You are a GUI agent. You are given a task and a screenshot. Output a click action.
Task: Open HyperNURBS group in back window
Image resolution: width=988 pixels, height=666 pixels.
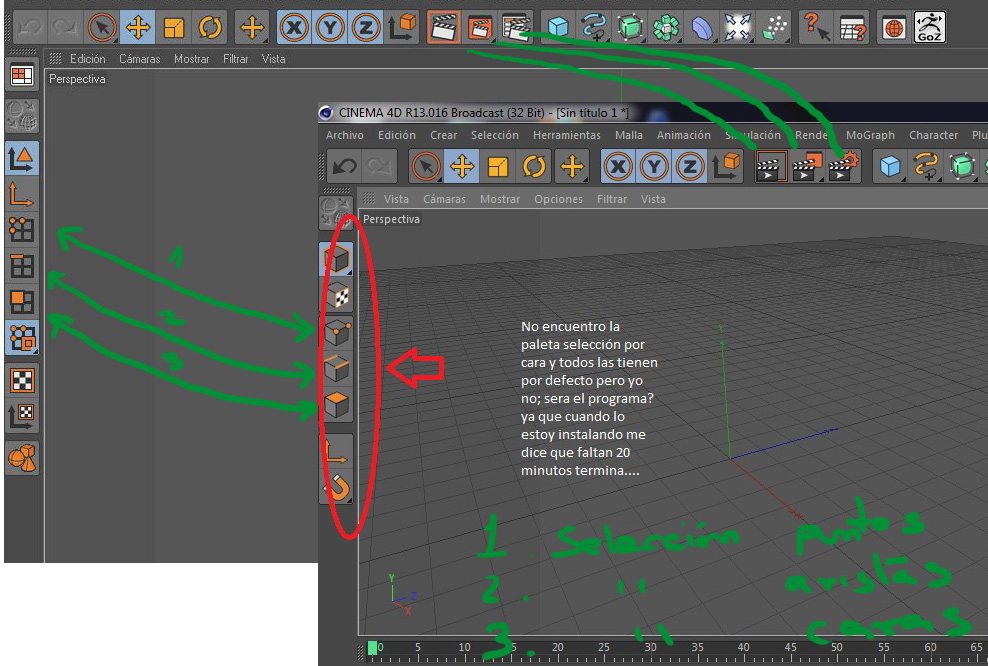click(629, 28)
